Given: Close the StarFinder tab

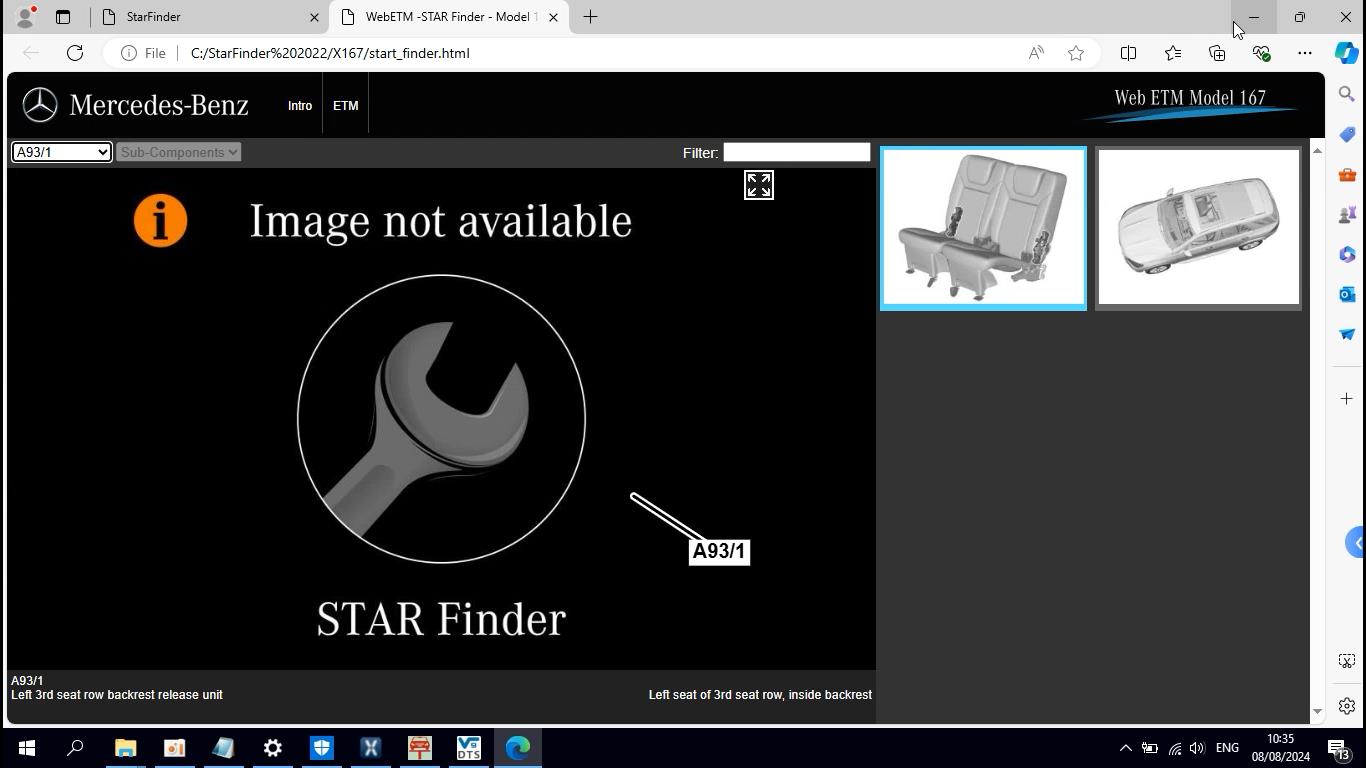Looking at the screenshot, I should (314, 17).
